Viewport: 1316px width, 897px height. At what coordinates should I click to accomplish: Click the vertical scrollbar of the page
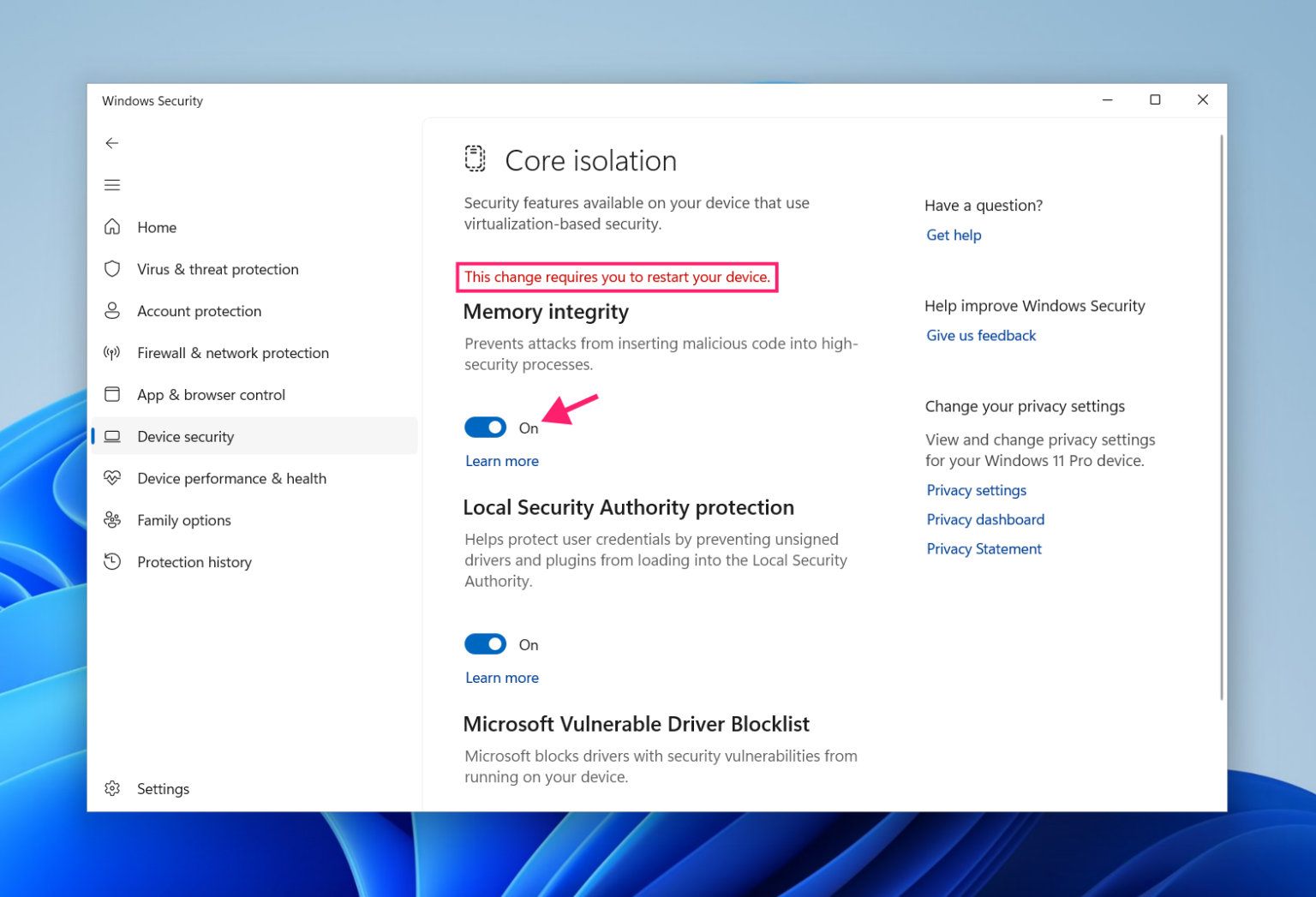(x=1222, y=417)
